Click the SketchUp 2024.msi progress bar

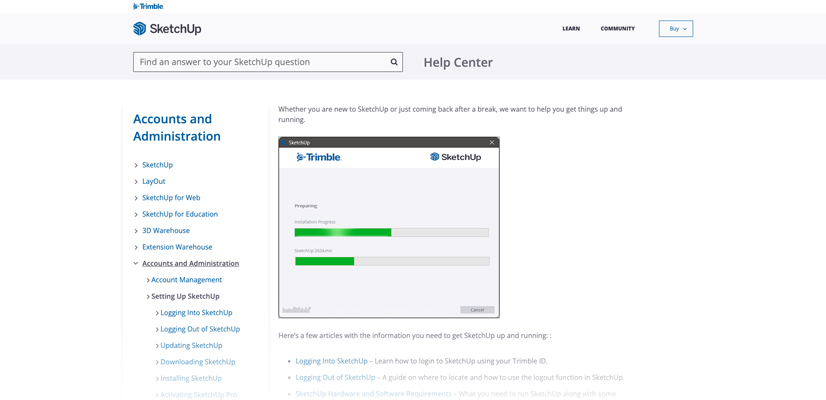point(392,261)
